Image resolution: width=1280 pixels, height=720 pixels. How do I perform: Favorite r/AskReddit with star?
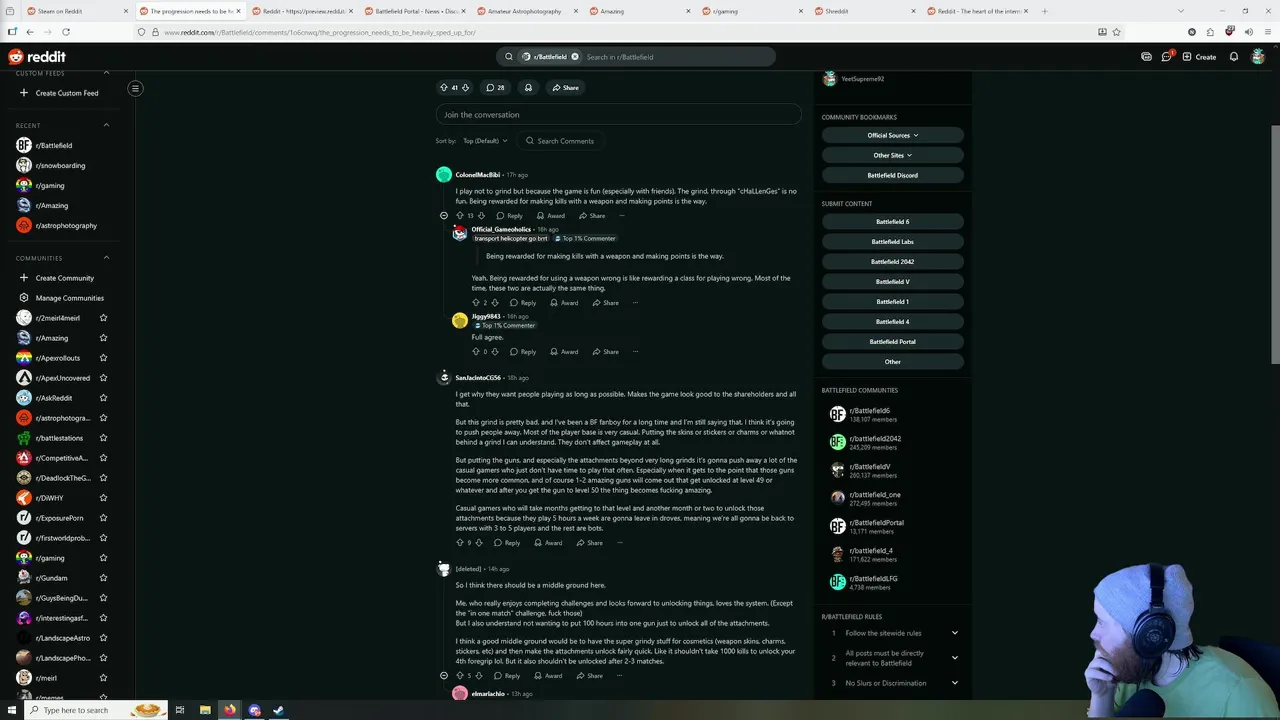click(103, 398)
